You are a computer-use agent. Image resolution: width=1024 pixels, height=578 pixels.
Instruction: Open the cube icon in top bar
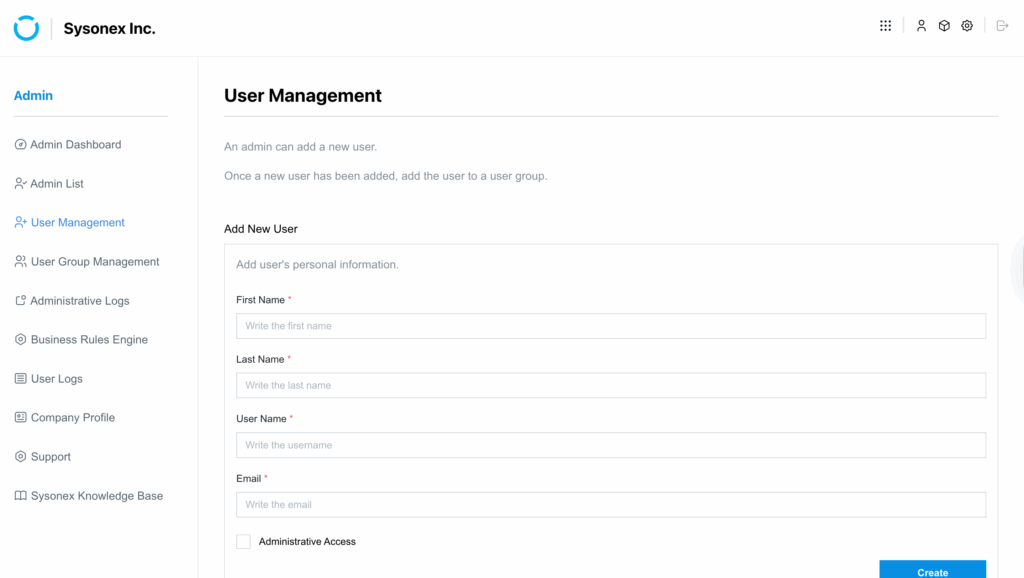(944, 26)
